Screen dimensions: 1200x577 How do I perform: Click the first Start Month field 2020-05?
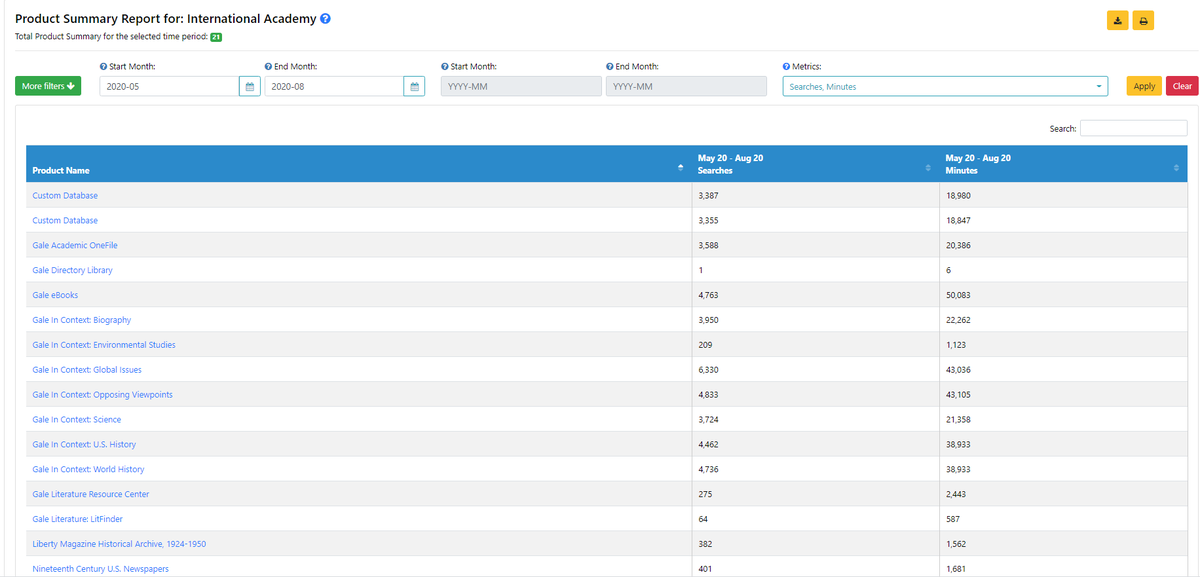click(x=169, y=86)
